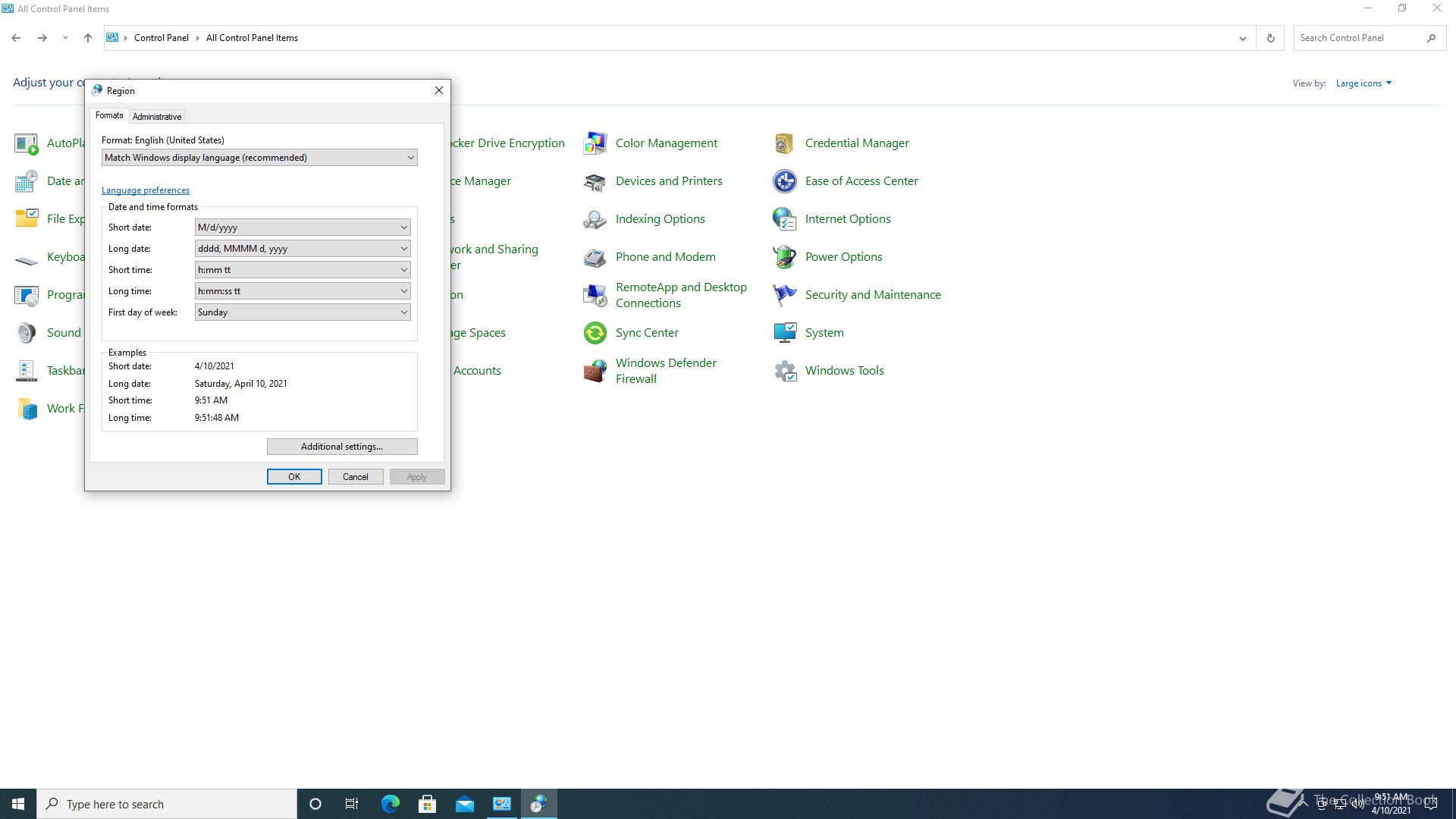Open the Large icons view dropdown
1456x819 pixels.
pos(1363,83)
